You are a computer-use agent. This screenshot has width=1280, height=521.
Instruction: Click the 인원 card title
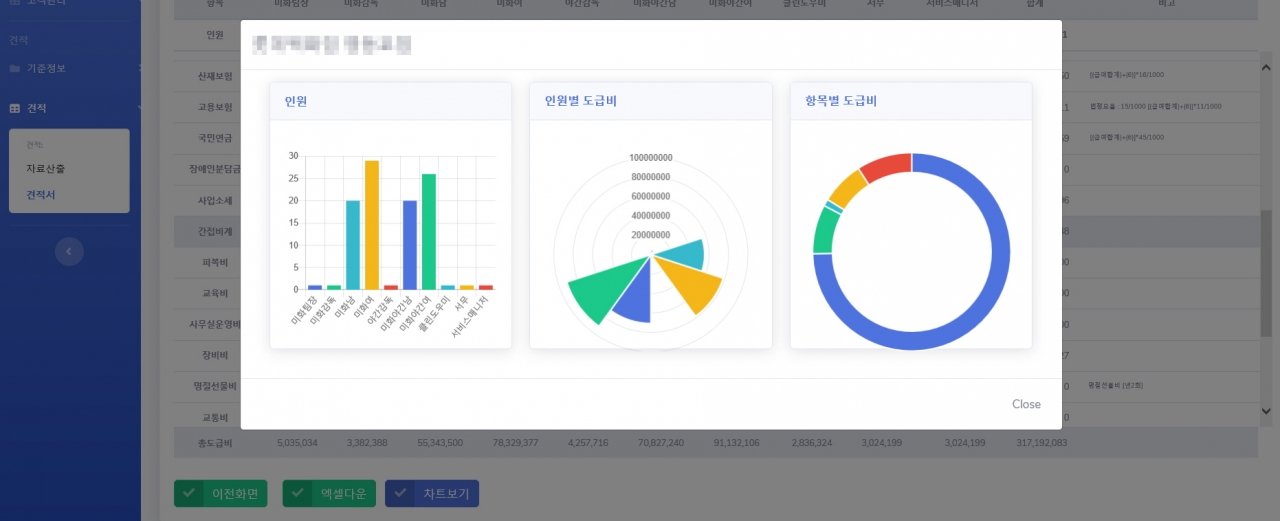(296, 101)
